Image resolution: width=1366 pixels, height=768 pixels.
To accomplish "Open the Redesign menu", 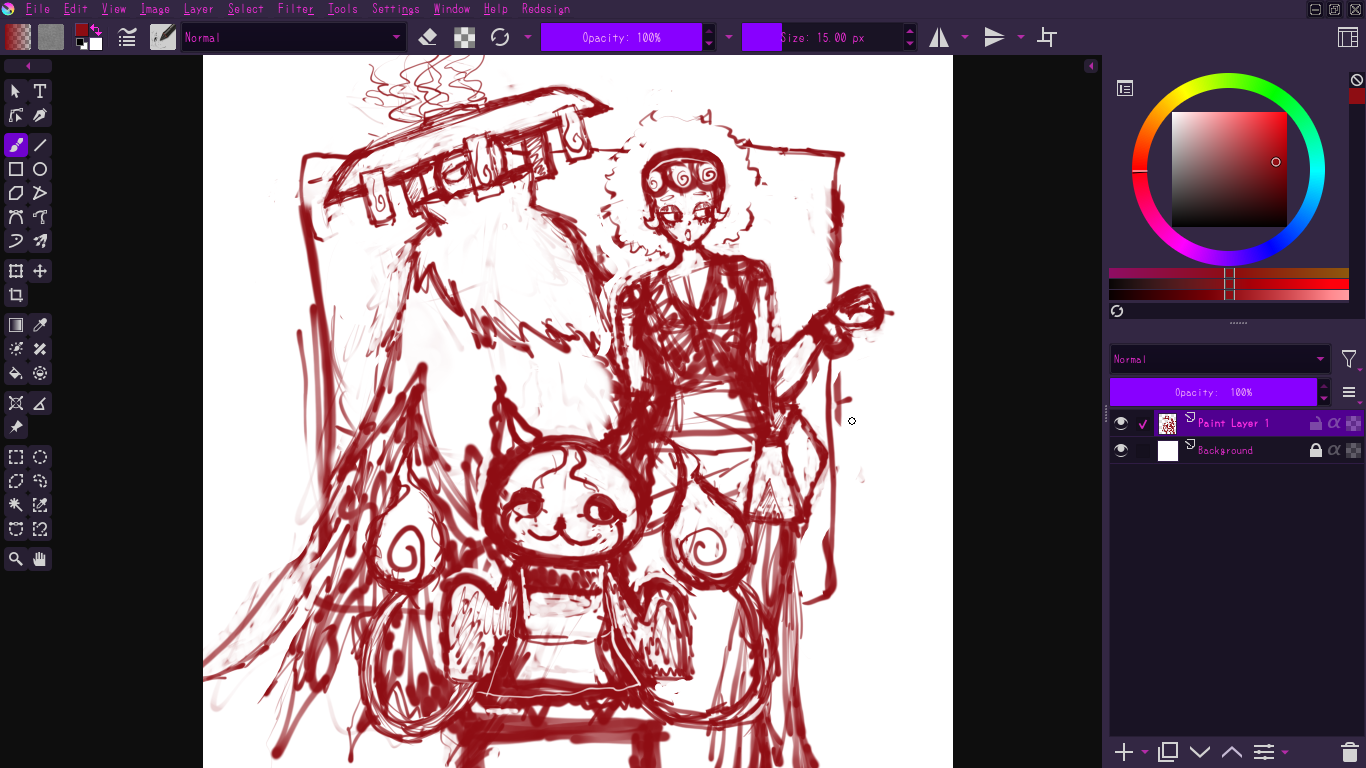I will click(546, 9).
